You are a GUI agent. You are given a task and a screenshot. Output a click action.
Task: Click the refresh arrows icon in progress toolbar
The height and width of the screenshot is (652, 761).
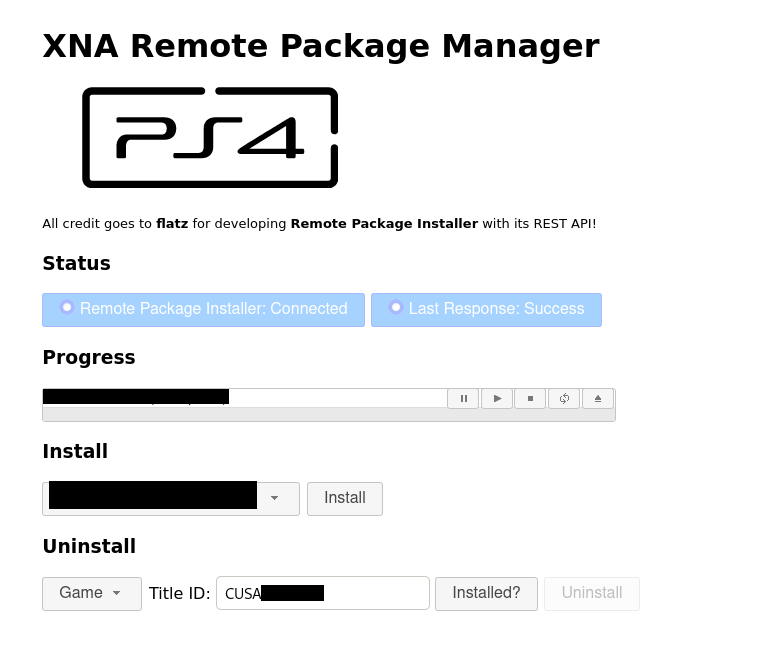pos(564,399)
